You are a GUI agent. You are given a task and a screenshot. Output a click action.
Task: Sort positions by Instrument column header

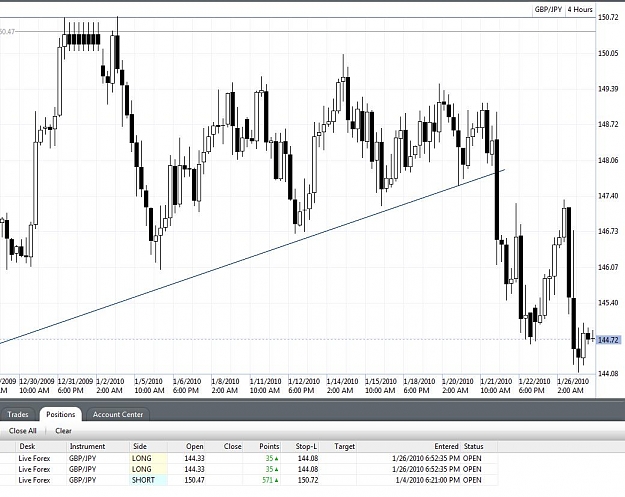pos(87,446)
